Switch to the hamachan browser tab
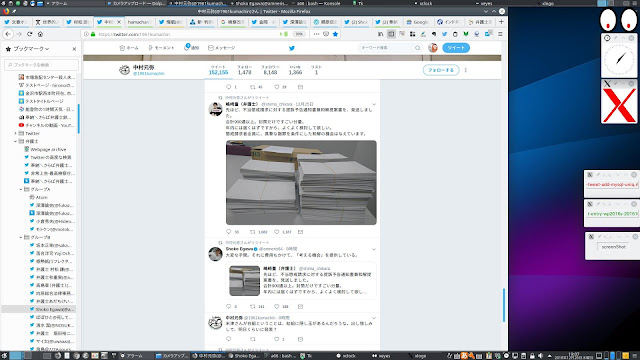Screen dimensions: 640x360 point(139,22)
